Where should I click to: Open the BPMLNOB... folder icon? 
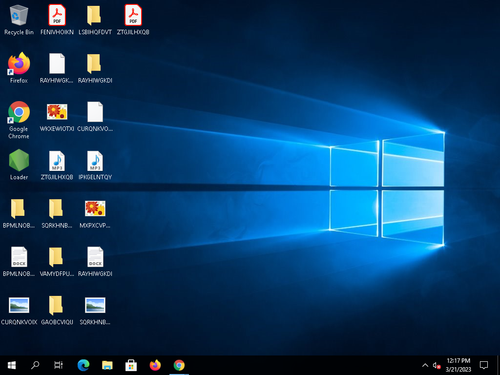(19, 209)
